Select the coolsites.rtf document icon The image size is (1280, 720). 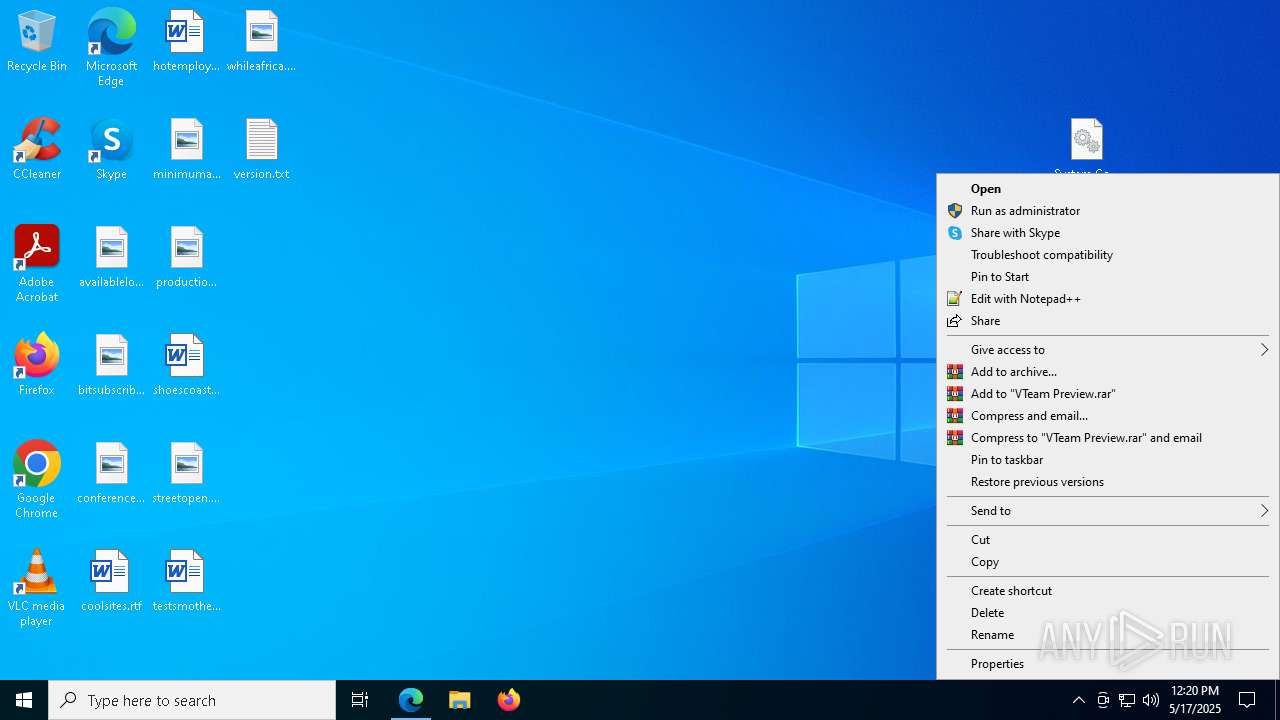click(x=111, y=581)
